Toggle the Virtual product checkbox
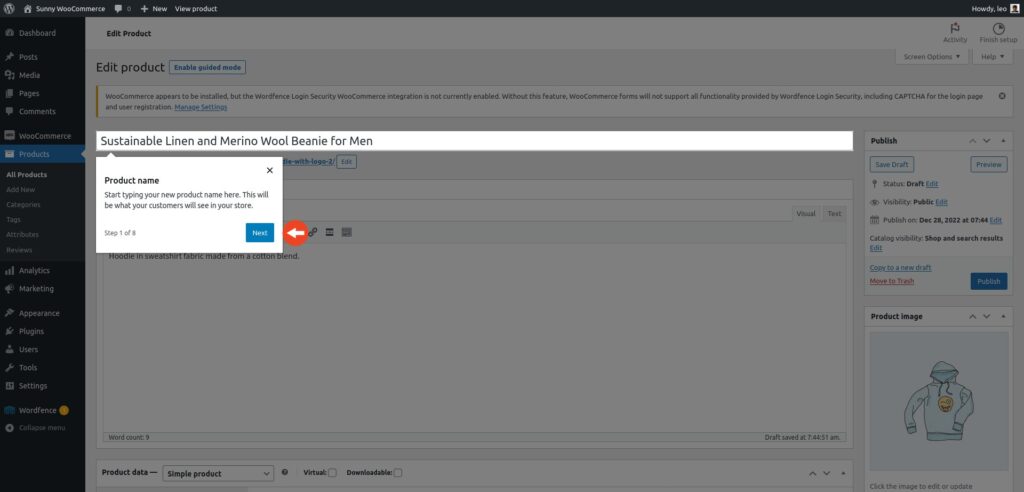Image resolution: width=1024 pixels, height=492 pixels. coord(332,473)
